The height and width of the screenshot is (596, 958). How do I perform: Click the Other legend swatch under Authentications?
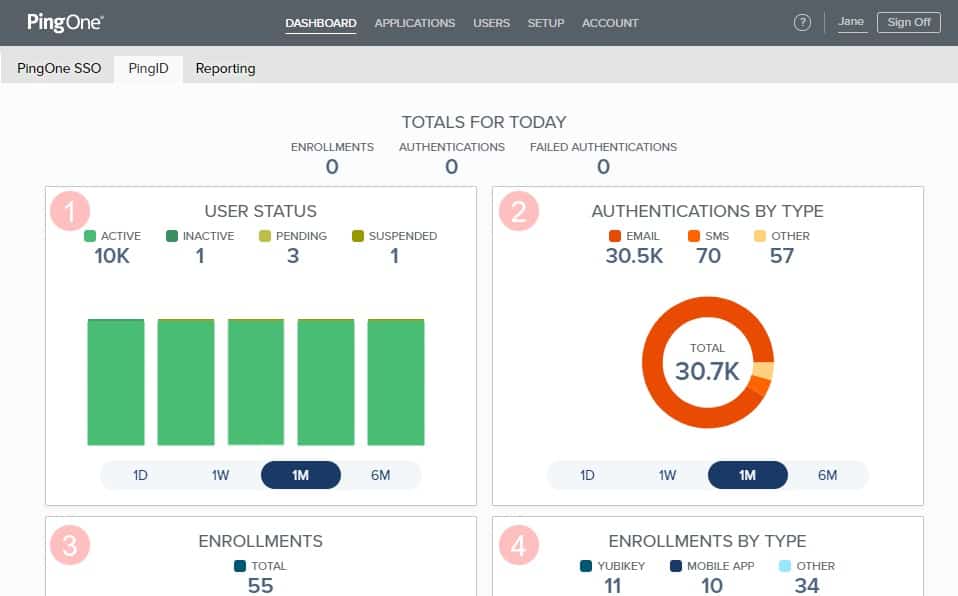click(760, 236)
